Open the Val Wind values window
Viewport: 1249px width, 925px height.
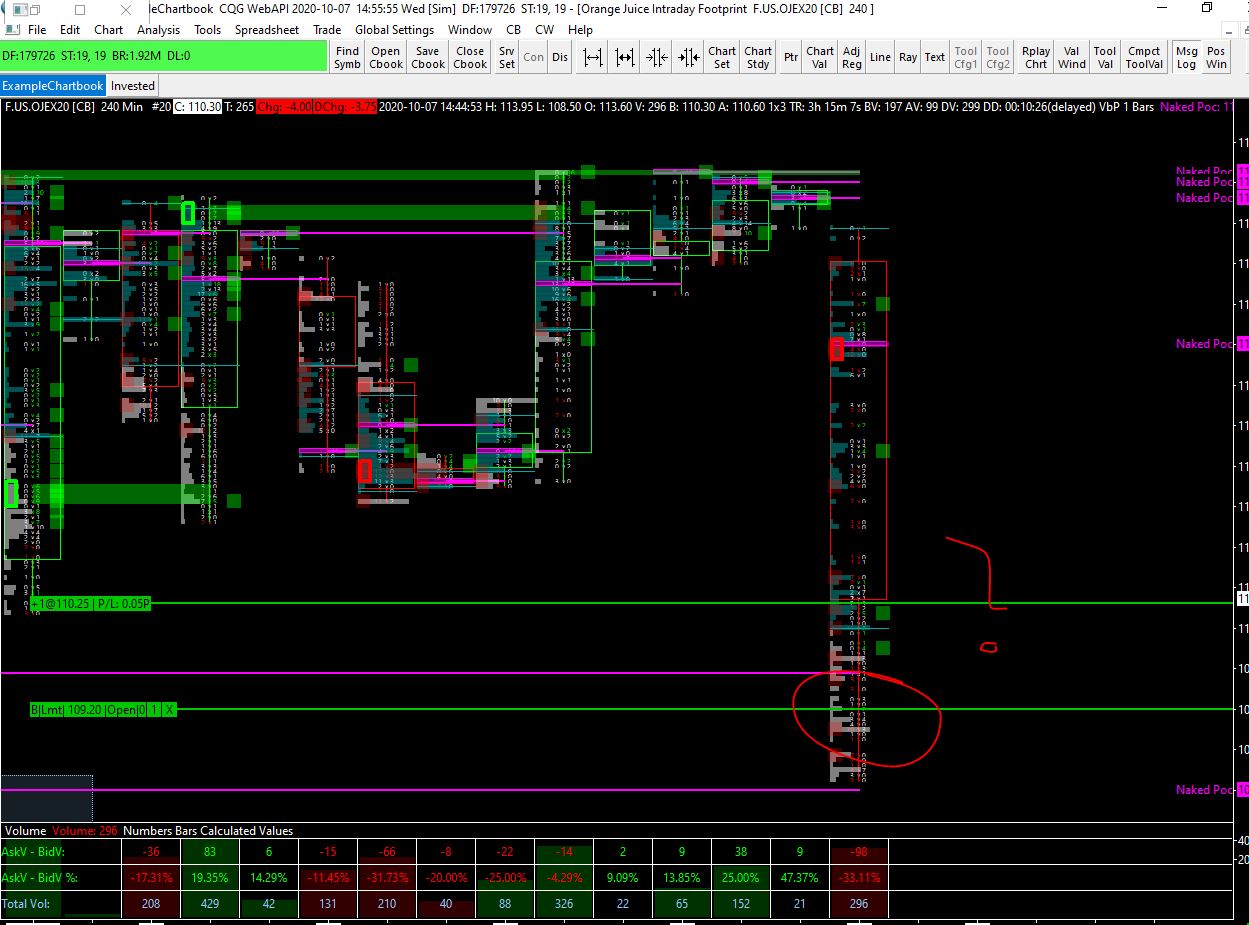tap(1072, 57)
